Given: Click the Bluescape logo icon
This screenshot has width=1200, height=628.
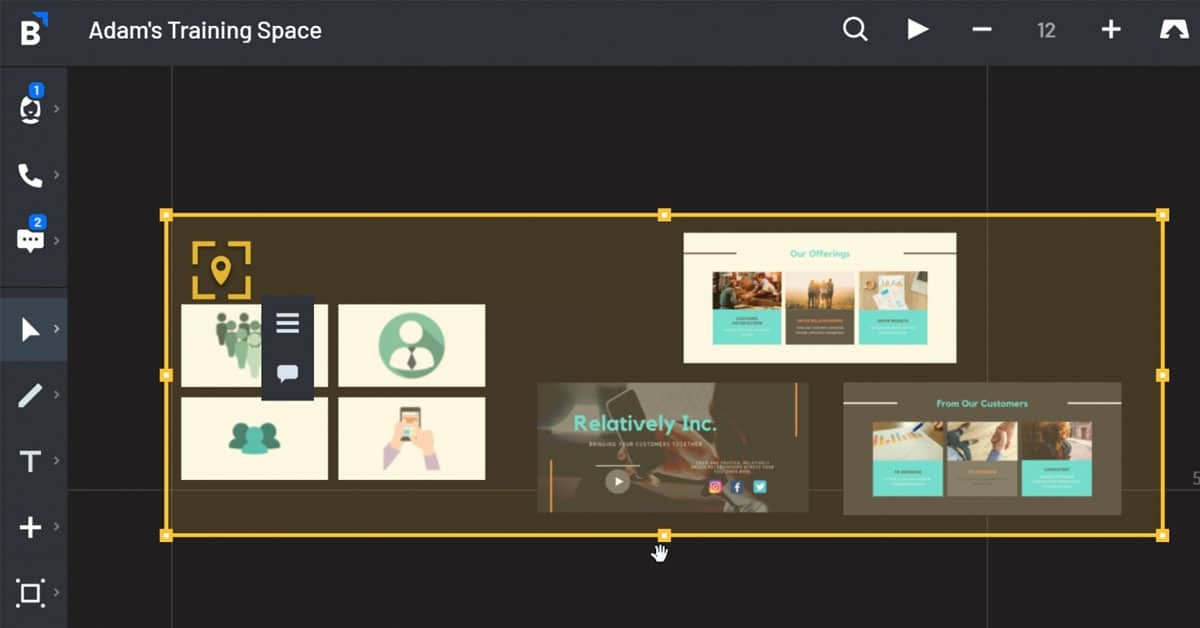Looking at the screenshot, I should pos(34,30).
